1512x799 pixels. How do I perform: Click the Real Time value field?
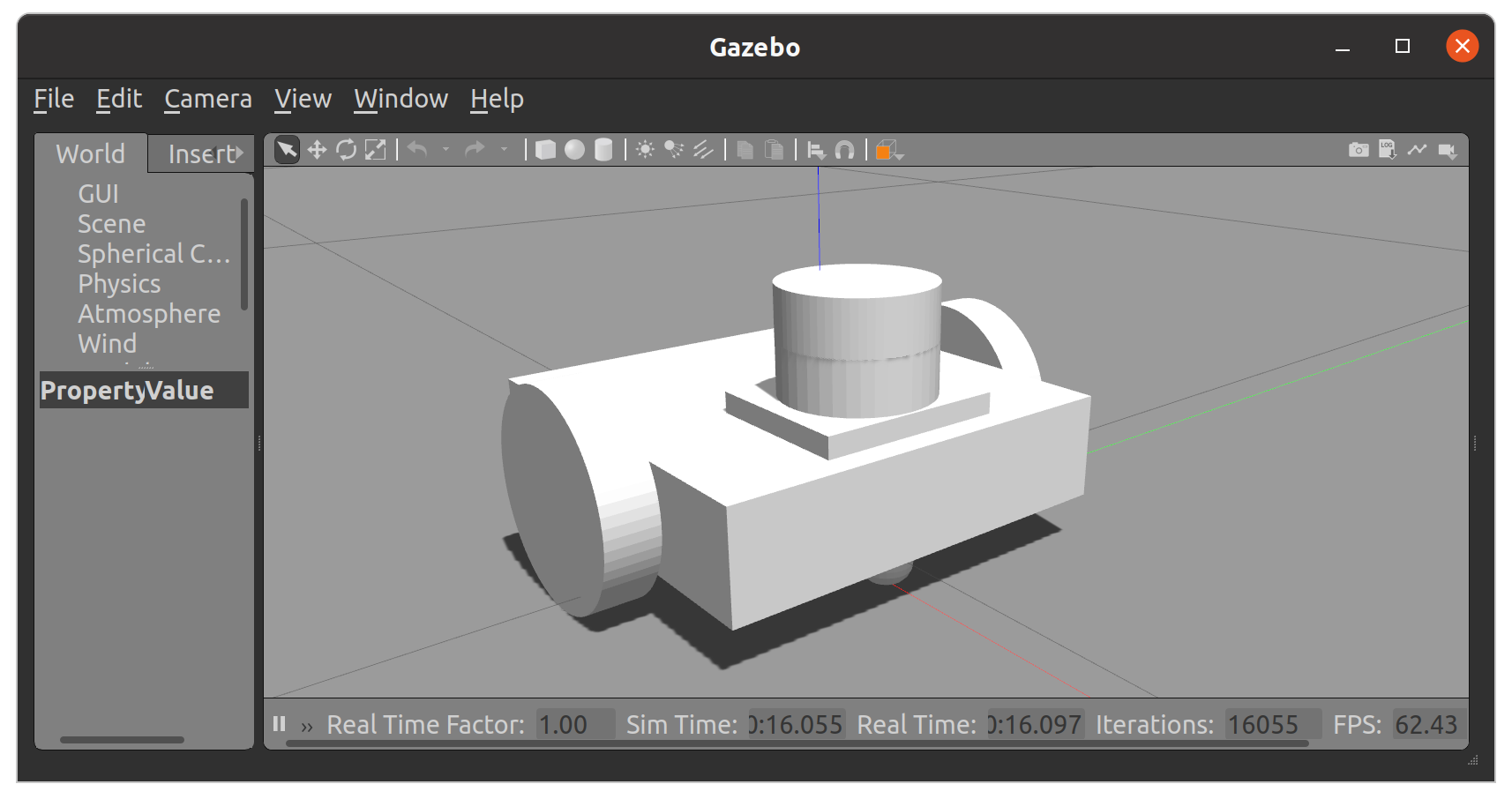coord(1035,725)
